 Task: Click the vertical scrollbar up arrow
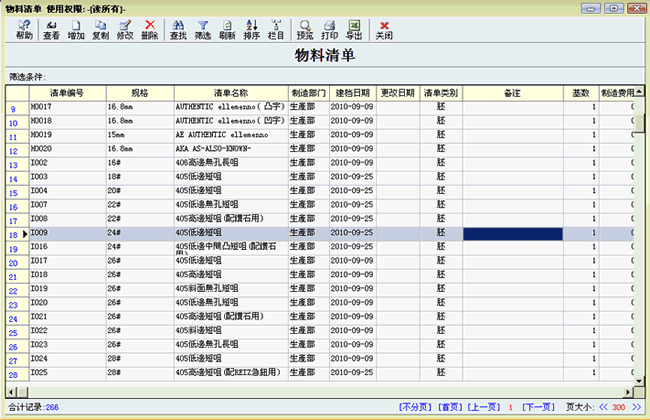639,91
